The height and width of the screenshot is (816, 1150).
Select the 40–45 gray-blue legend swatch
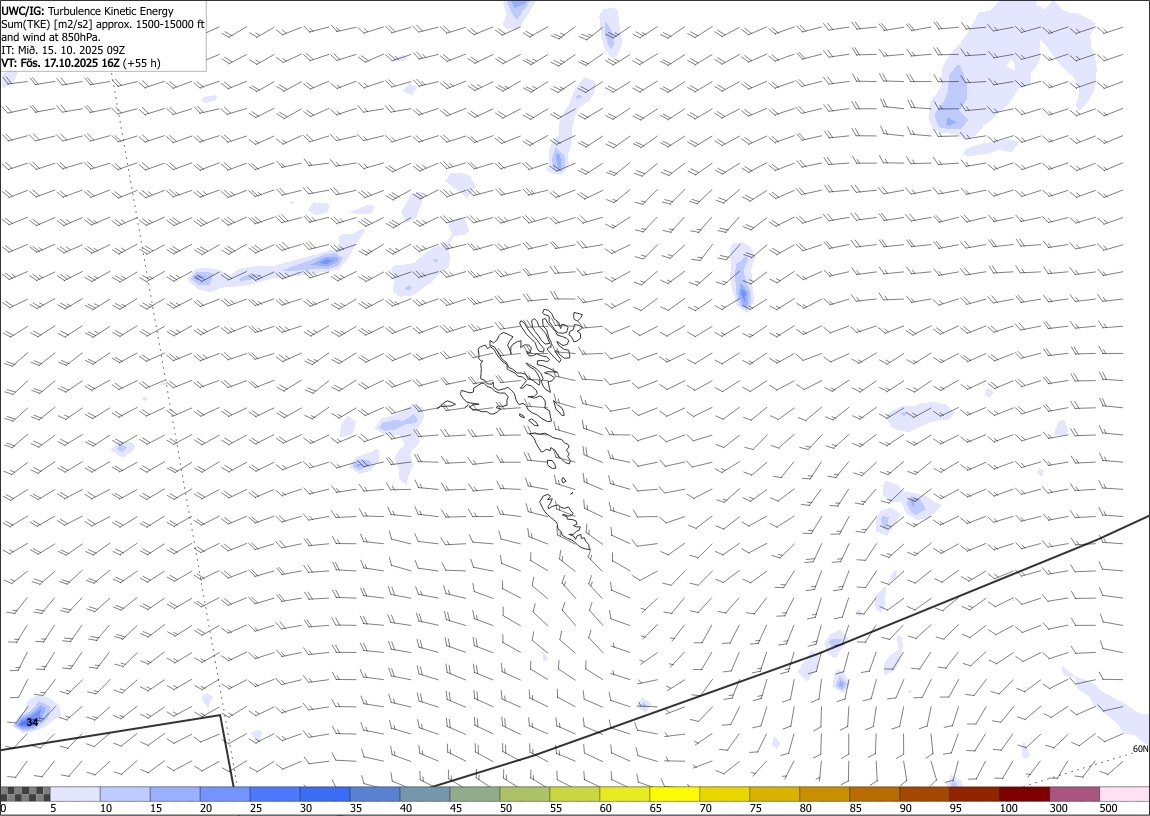(x=425, y=794)
